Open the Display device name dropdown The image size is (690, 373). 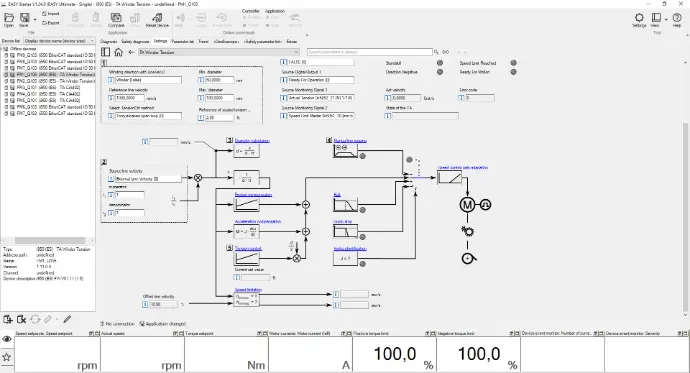(59, 41)
